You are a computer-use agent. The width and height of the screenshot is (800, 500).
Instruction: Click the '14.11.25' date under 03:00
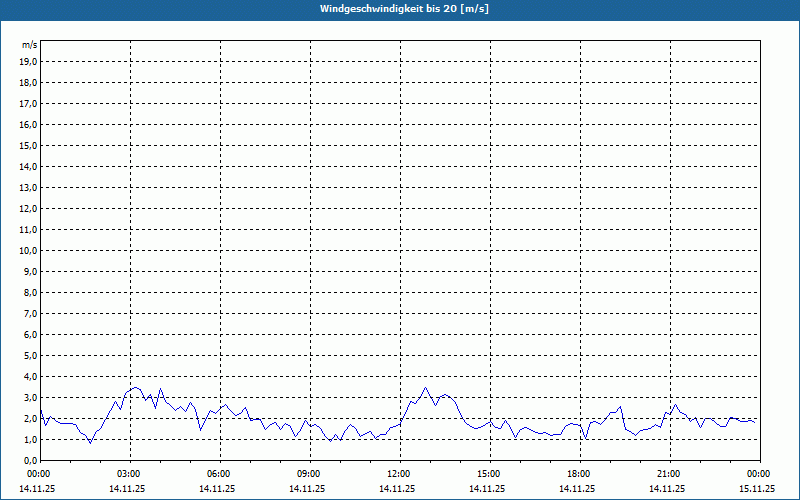coord(127,488)
